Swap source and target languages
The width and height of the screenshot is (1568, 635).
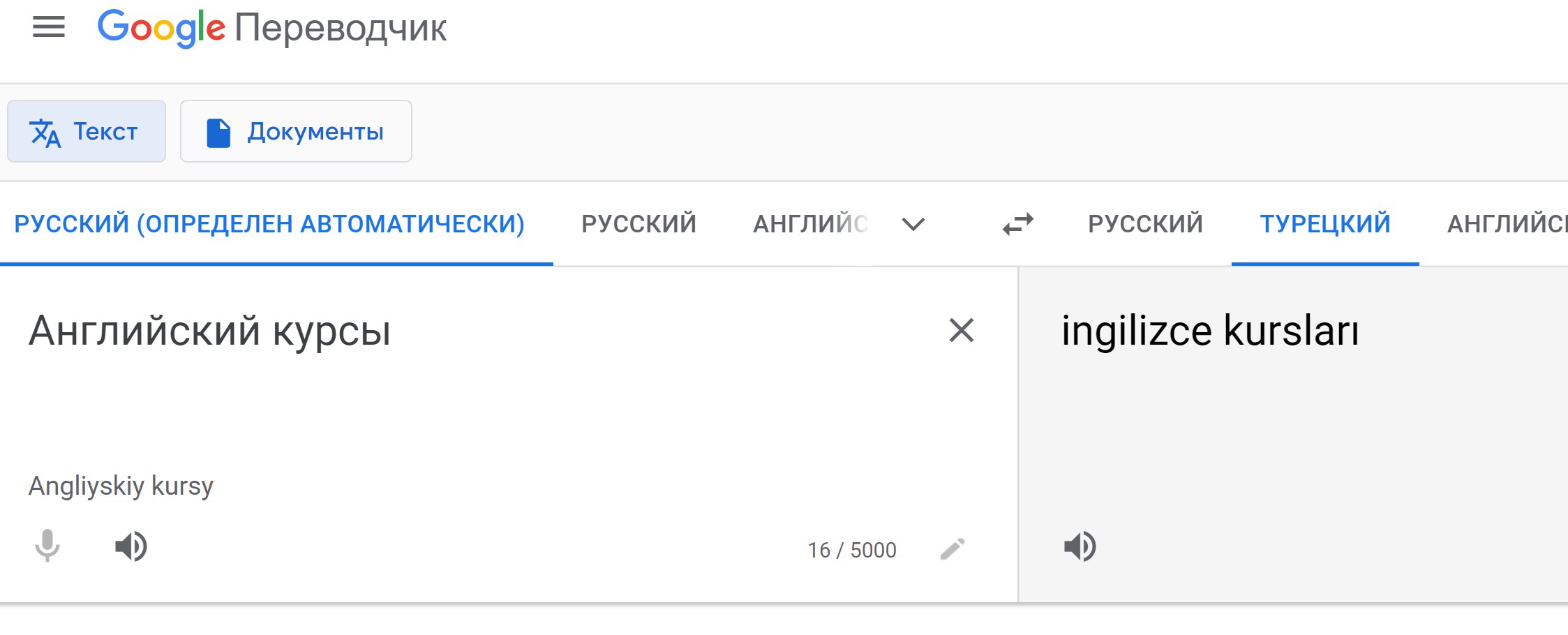coord(1017,224)
